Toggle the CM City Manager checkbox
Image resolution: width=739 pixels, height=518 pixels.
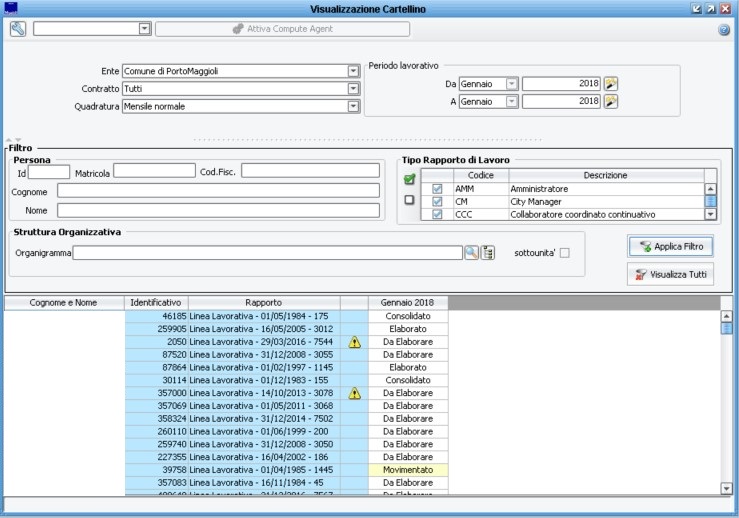coord(437,201)
